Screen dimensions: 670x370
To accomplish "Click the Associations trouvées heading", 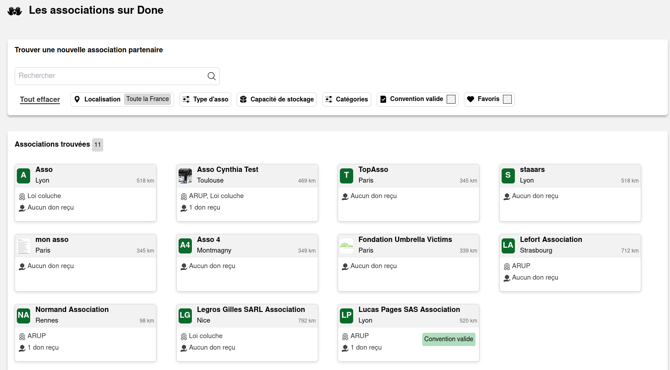I will click(x=52, y=144).
